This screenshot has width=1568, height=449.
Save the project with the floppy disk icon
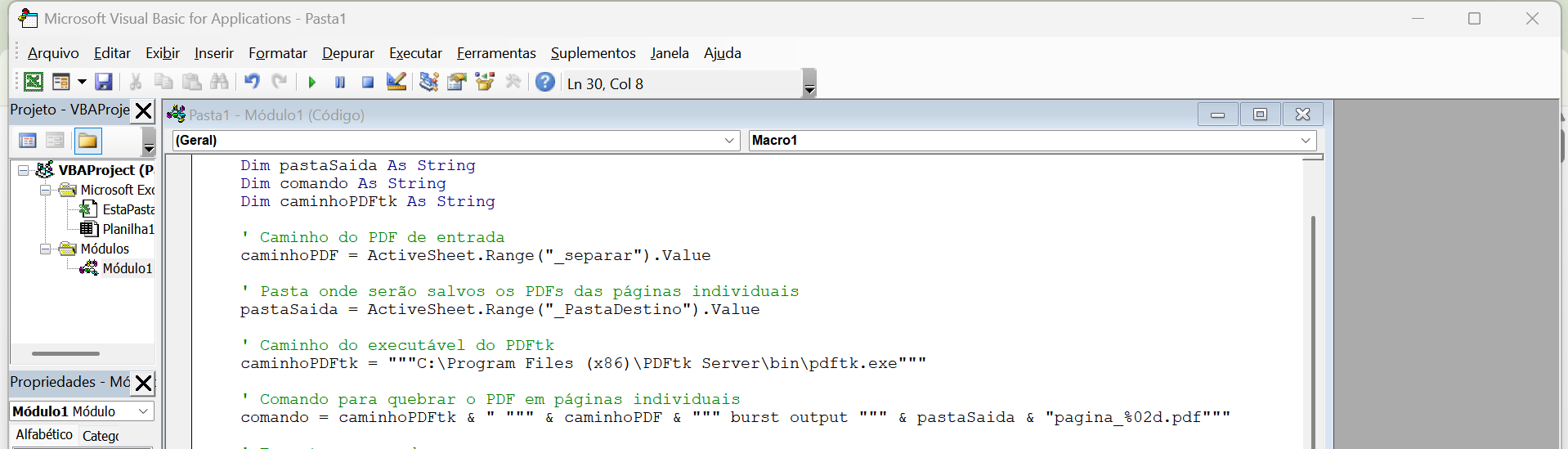(x=103, y=82)
